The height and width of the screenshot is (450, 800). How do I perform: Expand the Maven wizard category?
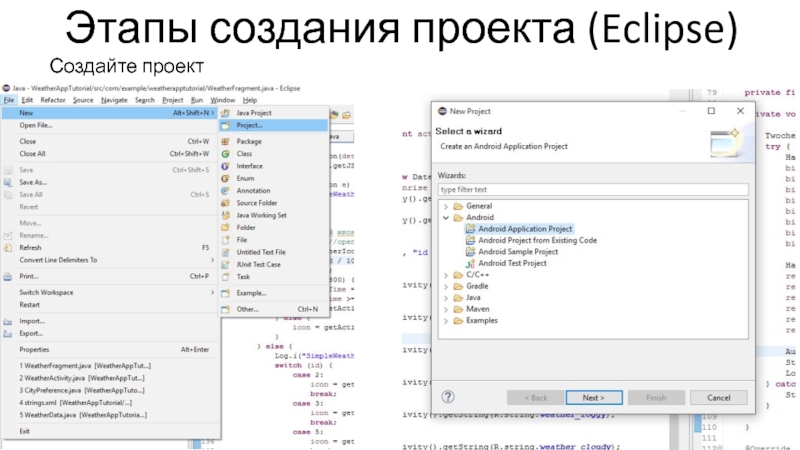point(446,310)
